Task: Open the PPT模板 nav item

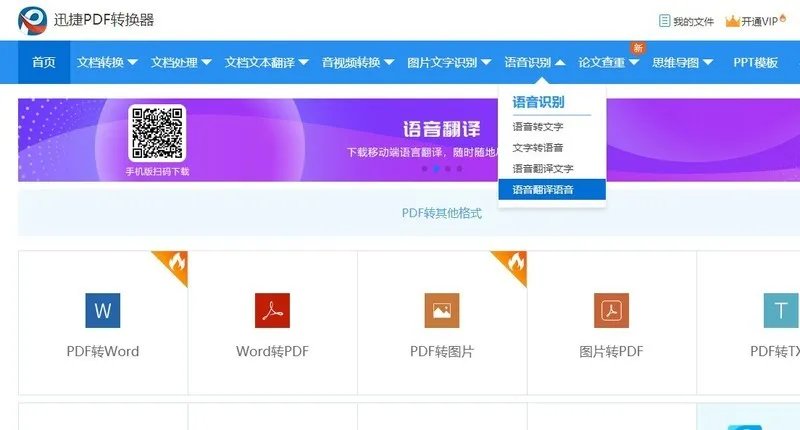Action: pos(756,62)
